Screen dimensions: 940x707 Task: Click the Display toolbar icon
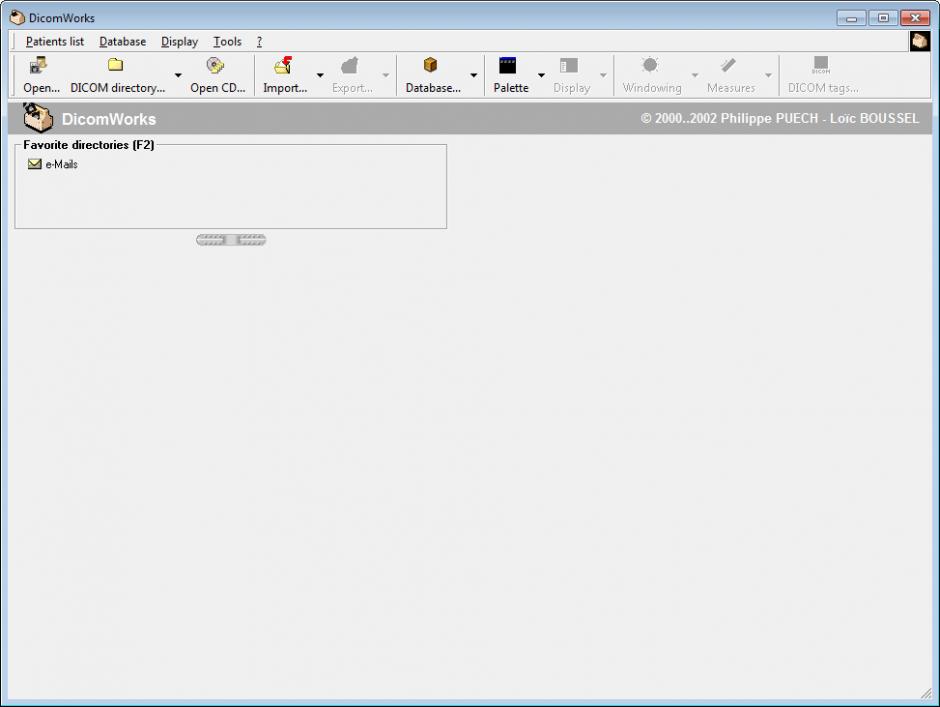(x=568, y=65)
